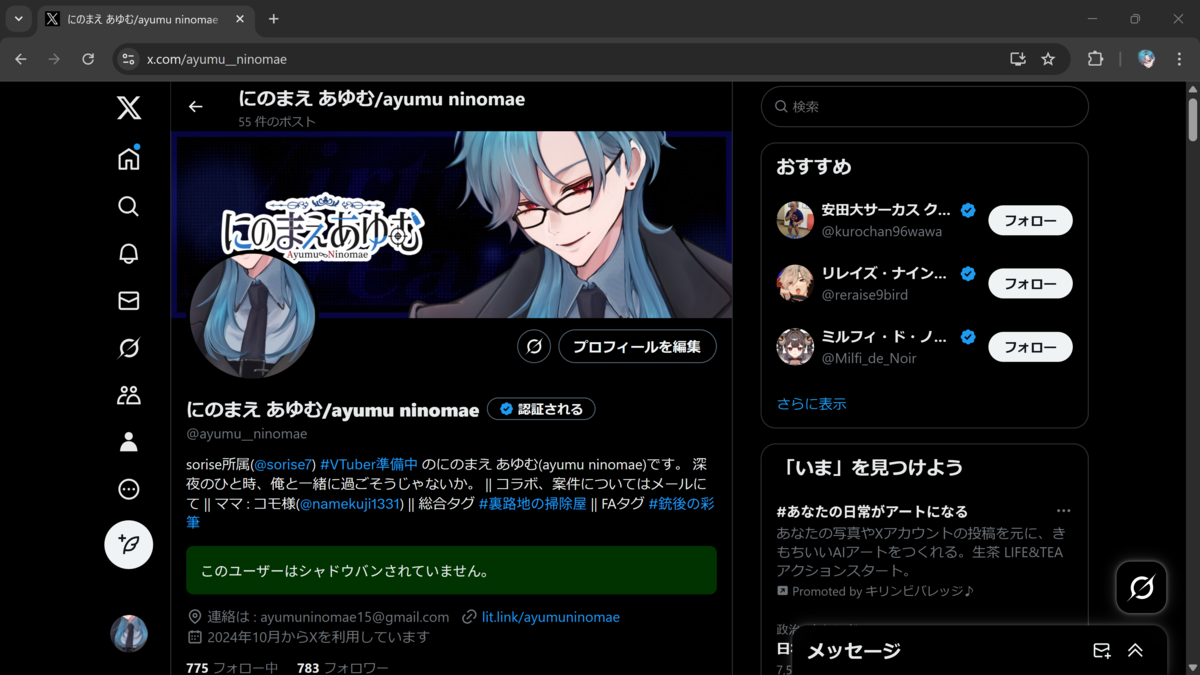Open Chrome profile avatar

pyautogui.click(x=1147, y=59)
